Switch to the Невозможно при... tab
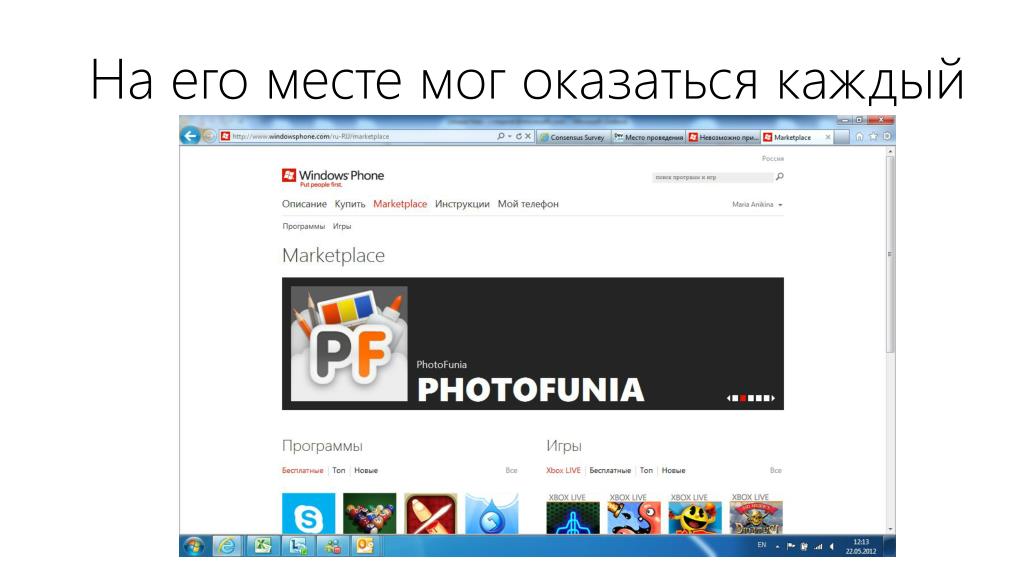This screenshot has height=576, width=1024. [x=724, y=137]
